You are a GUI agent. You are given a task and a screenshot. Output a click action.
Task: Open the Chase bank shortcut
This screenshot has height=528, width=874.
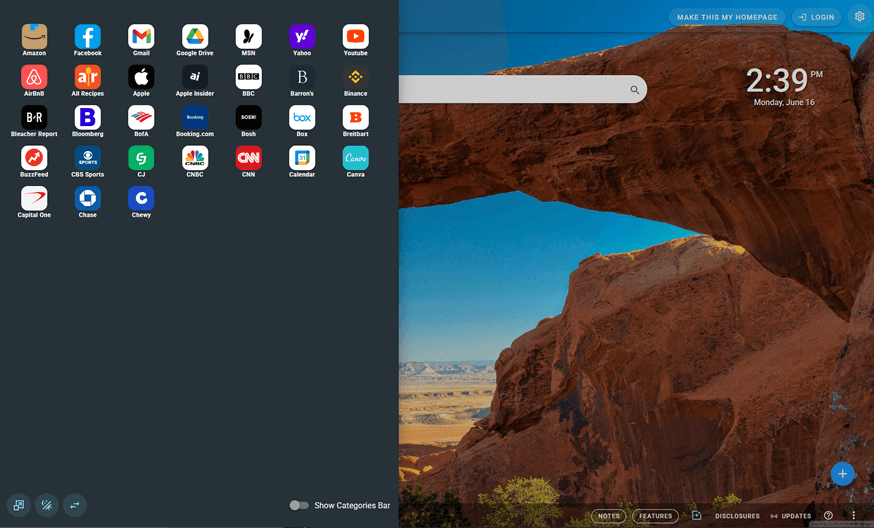88,198
